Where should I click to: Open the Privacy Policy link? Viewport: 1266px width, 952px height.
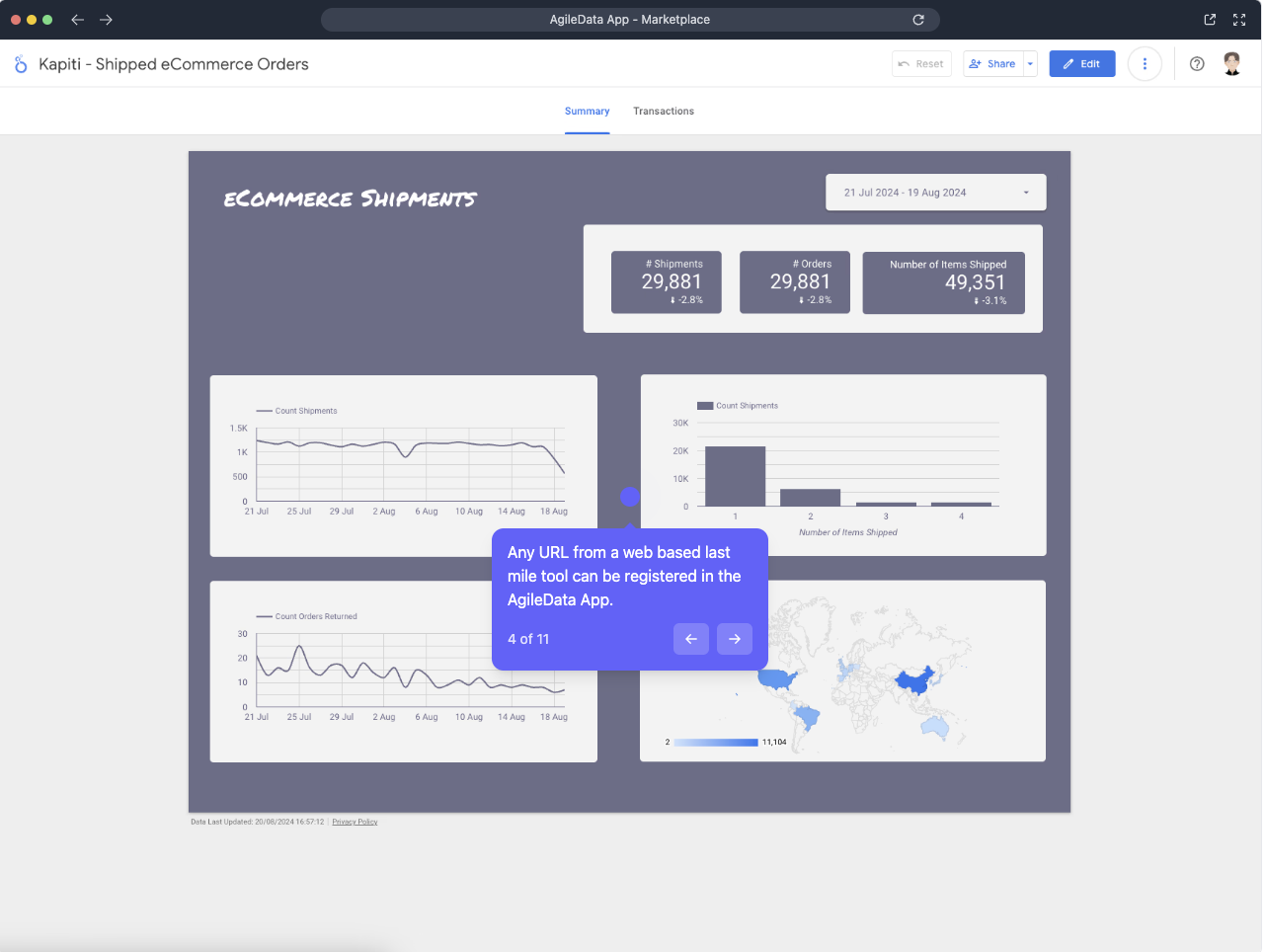click(354, 821)
